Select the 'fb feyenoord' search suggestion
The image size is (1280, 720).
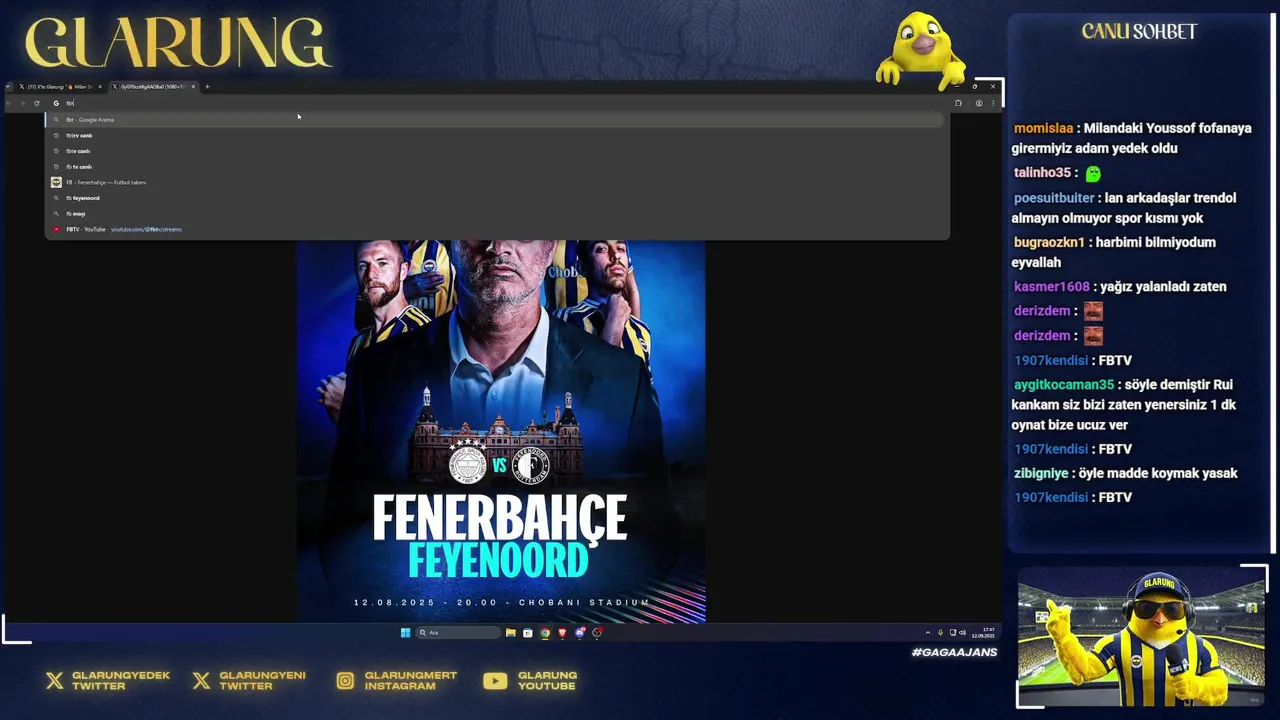coord(497,198)
